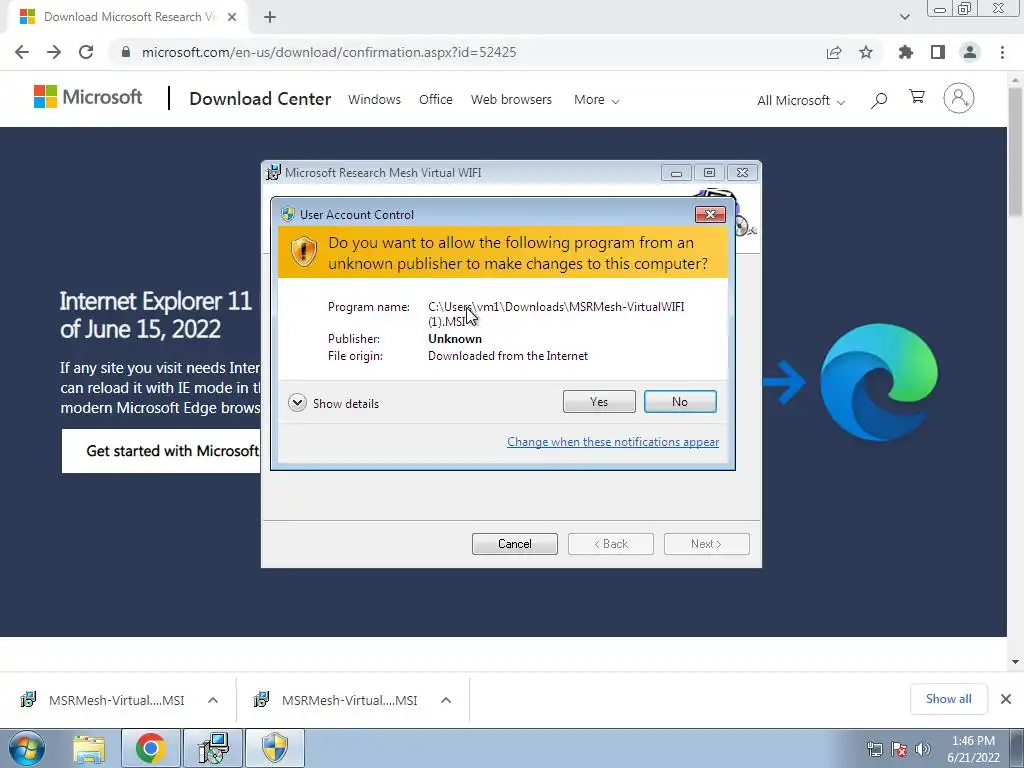1024x768 pixels.
Task: Click the padlock site info icon
Action: click(x=126, y=52)
